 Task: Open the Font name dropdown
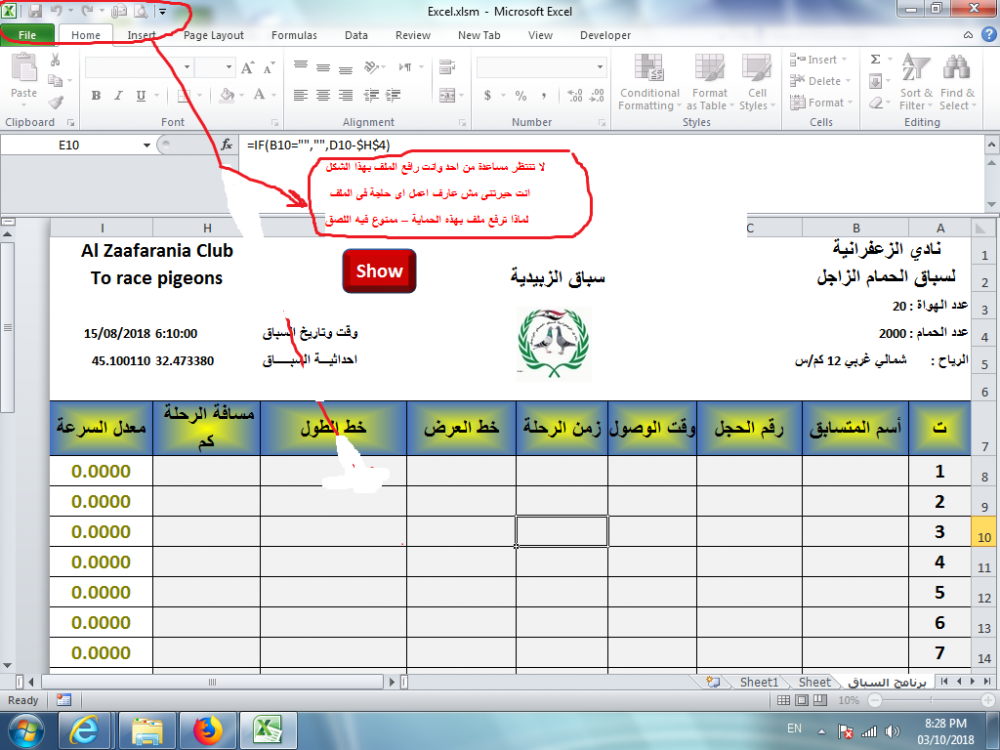click(187, 67)
